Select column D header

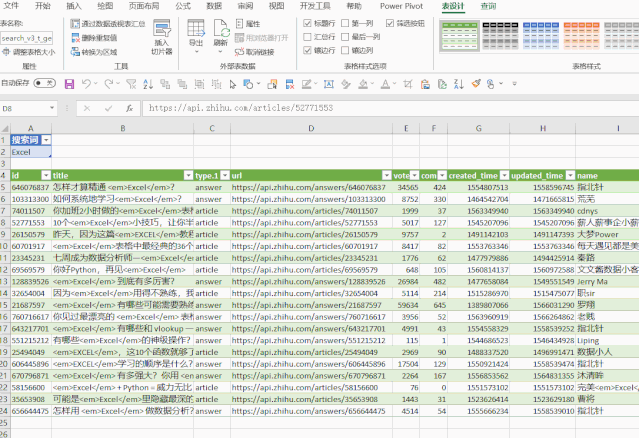[x=311, y=128]
